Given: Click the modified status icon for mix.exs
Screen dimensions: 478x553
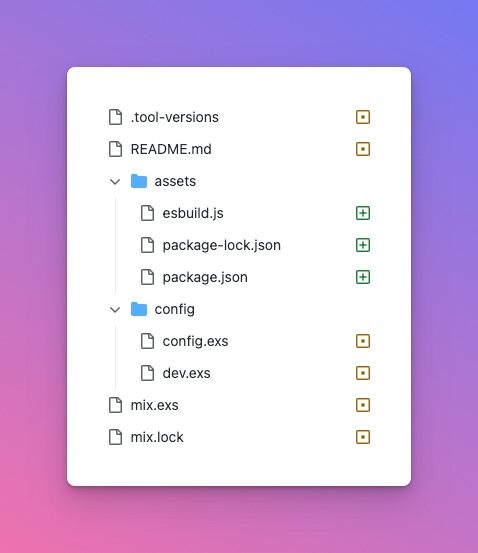Looking at the screenshot, I should click(363, 405).
